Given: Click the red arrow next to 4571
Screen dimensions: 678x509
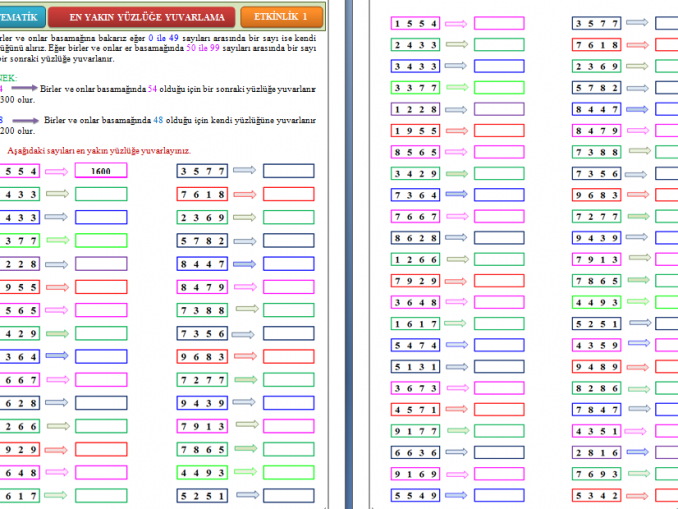Looking at the screenshot, I should pos(456,409).
